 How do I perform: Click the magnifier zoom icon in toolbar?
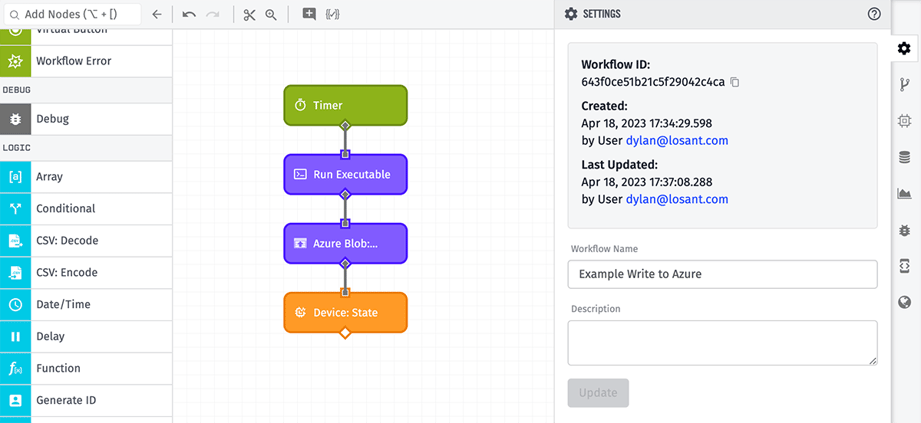271,15
